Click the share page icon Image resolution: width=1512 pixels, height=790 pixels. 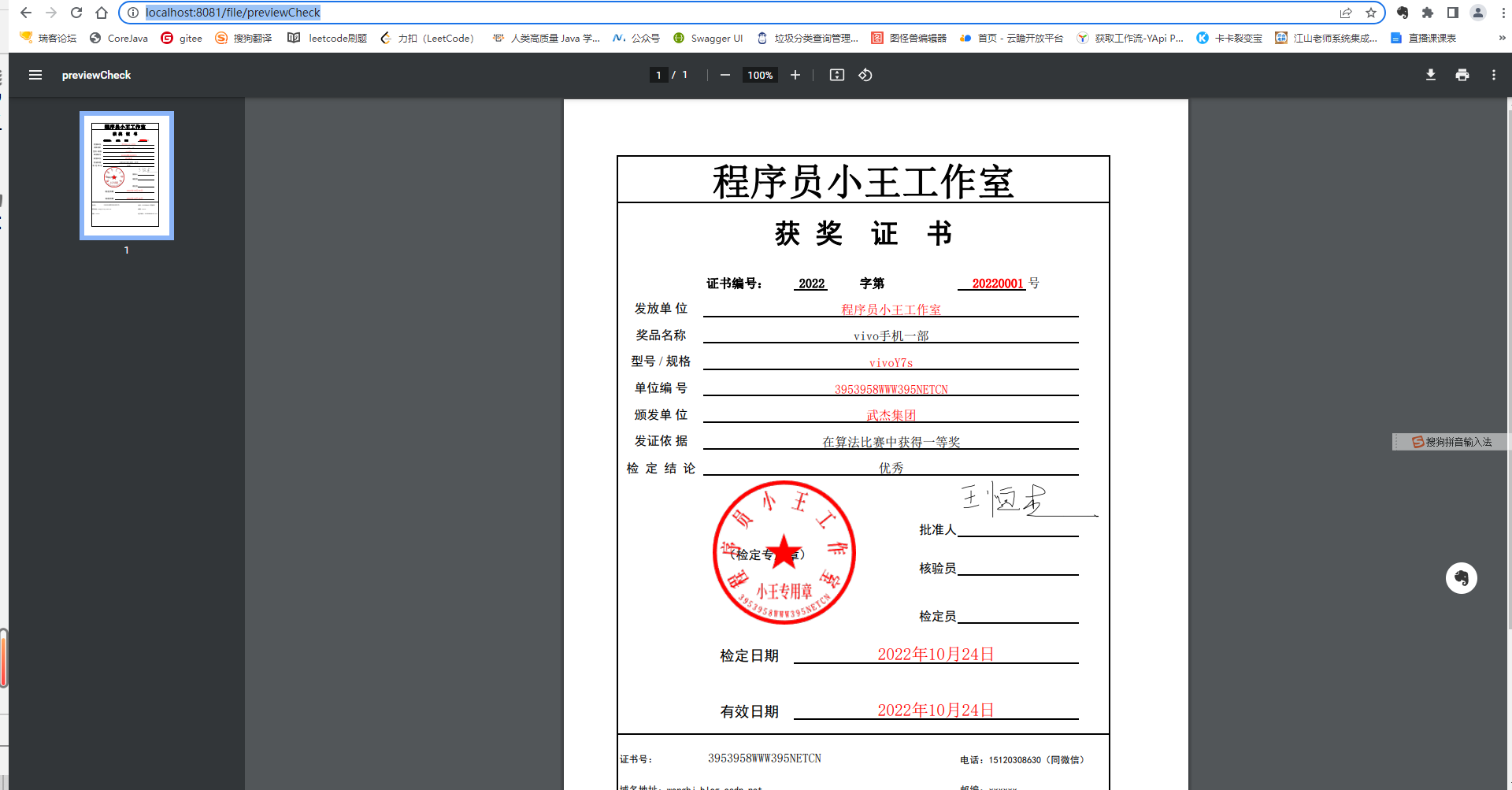(1346, 13)
